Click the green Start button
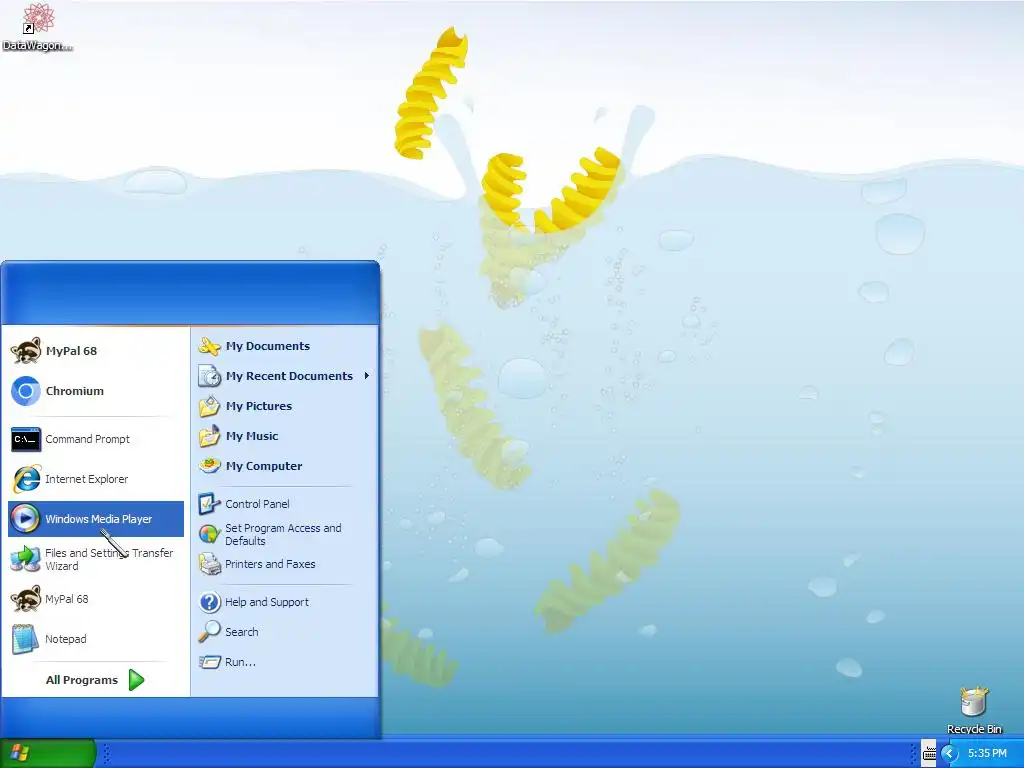Viewport: 1024px width, 768px height. 48,753
